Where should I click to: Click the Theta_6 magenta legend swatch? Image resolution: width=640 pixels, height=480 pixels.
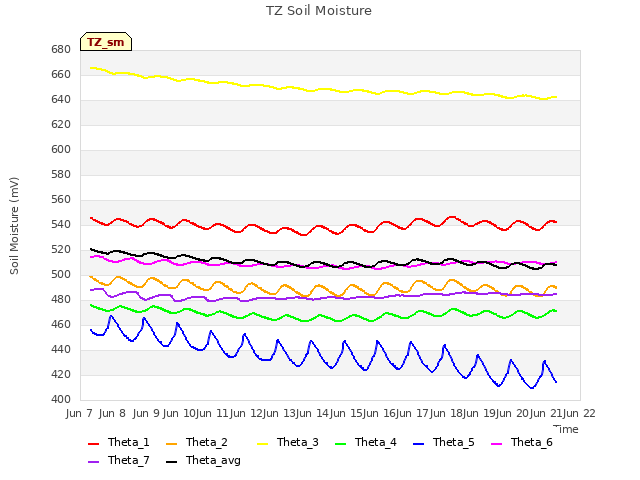click(x=496, y=443)
